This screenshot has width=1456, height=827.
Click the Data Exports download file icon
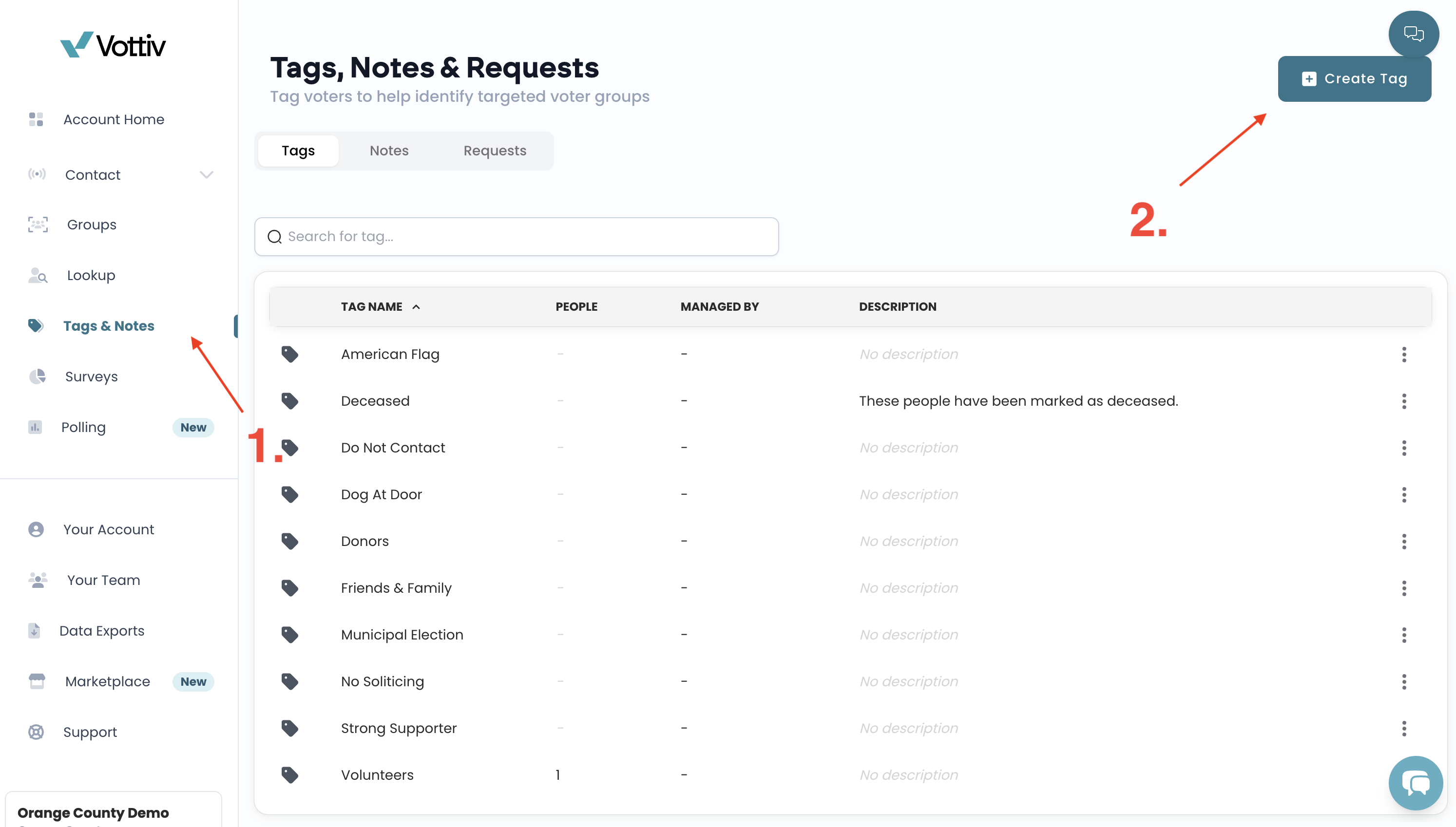tap(34, 630)
